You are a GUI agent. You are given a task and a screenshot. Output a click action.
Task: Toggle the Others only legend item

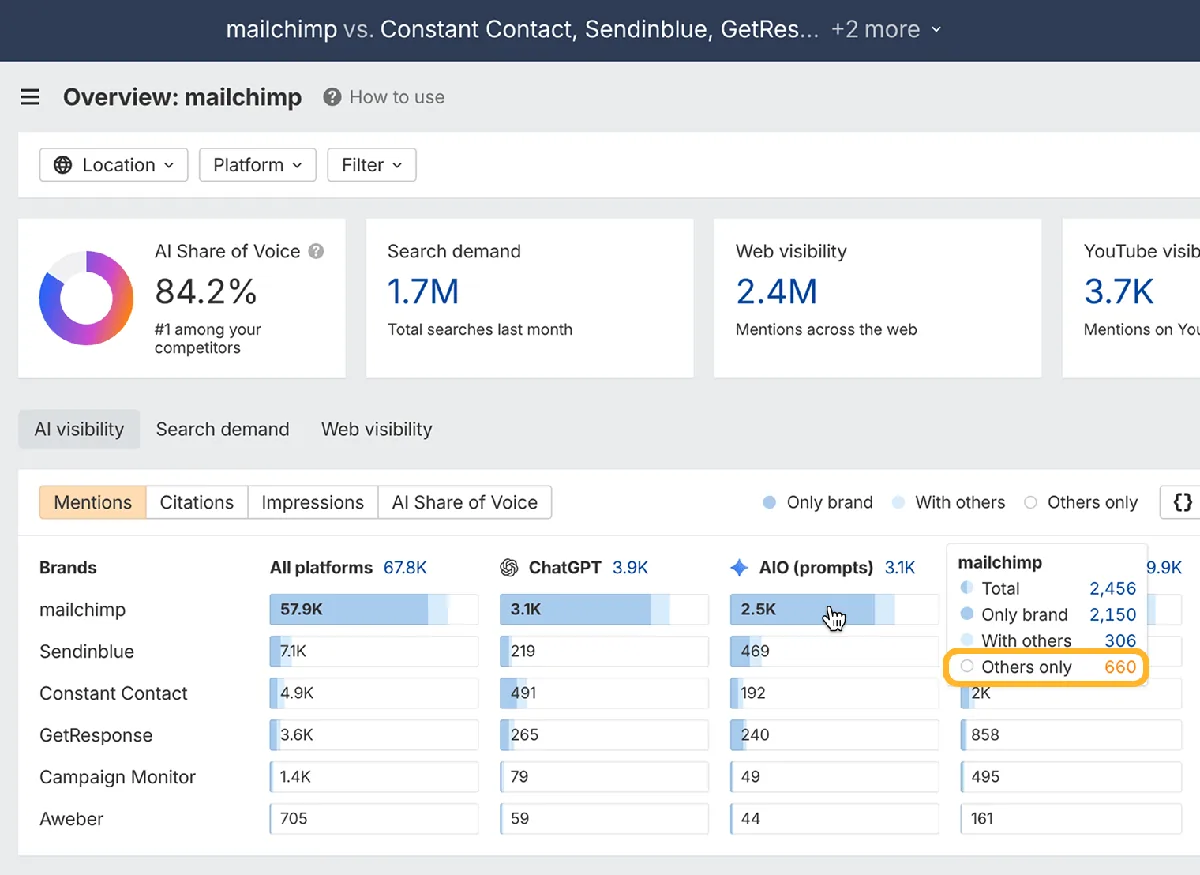1081,502
